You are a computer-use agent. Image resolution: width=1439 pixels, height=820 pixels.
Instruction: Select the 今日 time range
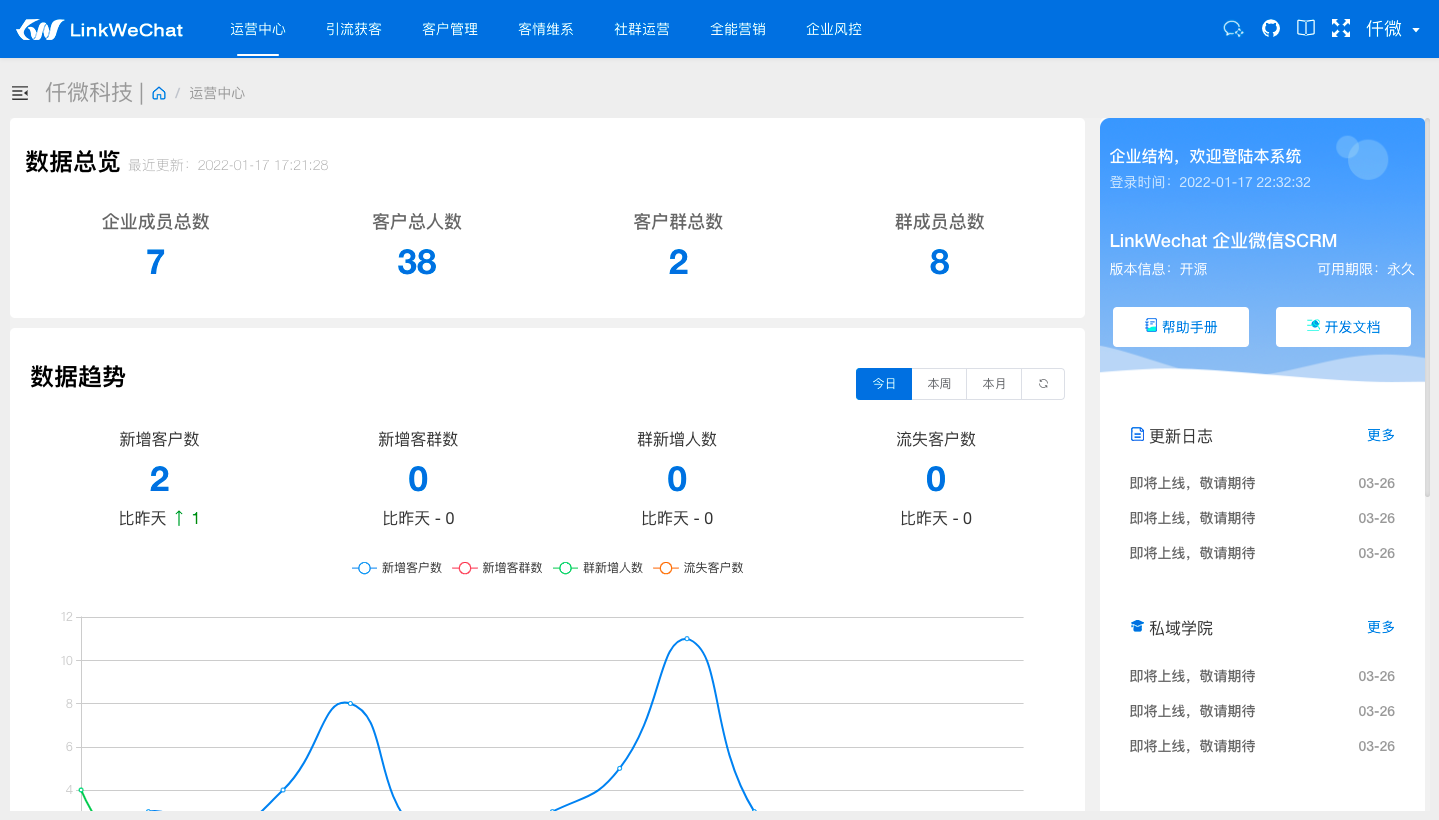(884, 384)
